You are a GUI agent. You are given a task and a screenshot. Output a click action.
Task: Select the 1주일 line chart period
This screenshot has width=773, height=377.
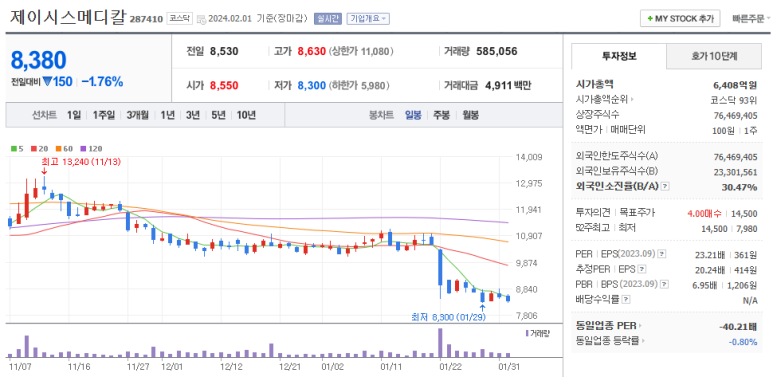pos(104,115)
